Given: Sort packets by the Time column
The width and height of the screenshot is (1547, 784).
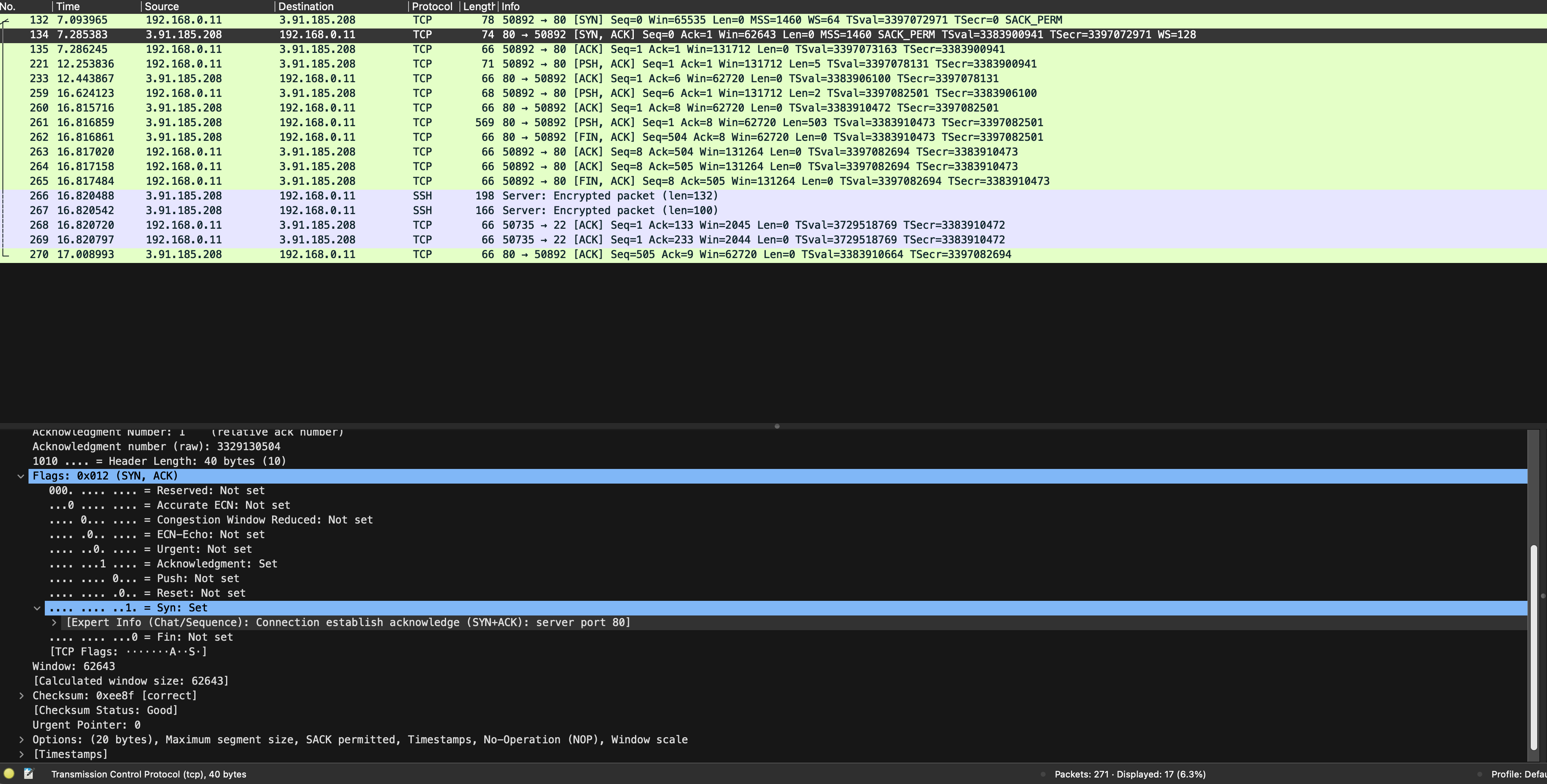Looking at the screenshot, I should tap(68, 7).
